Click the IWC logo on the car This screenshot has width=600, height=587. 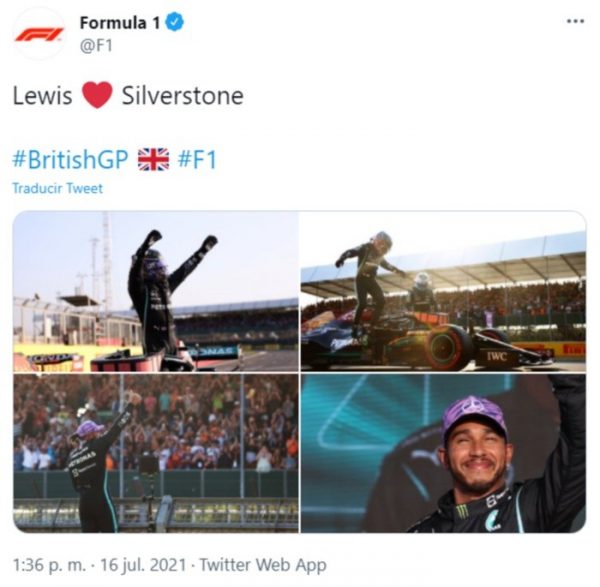tap(499, 354)
